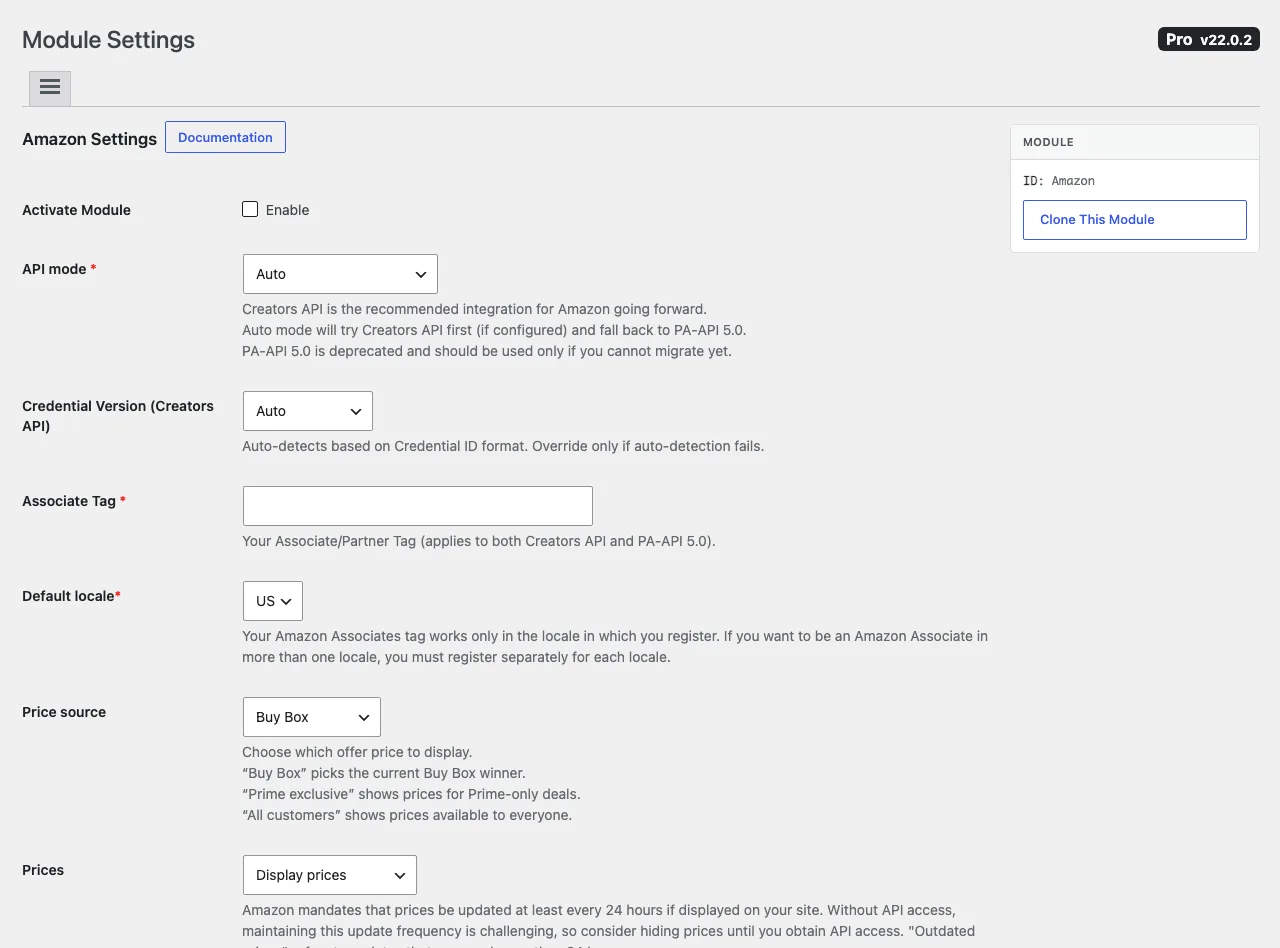This screenshot has width=1280, height=948.
Task: Click the "Price source" label
Action: [64, 712]
